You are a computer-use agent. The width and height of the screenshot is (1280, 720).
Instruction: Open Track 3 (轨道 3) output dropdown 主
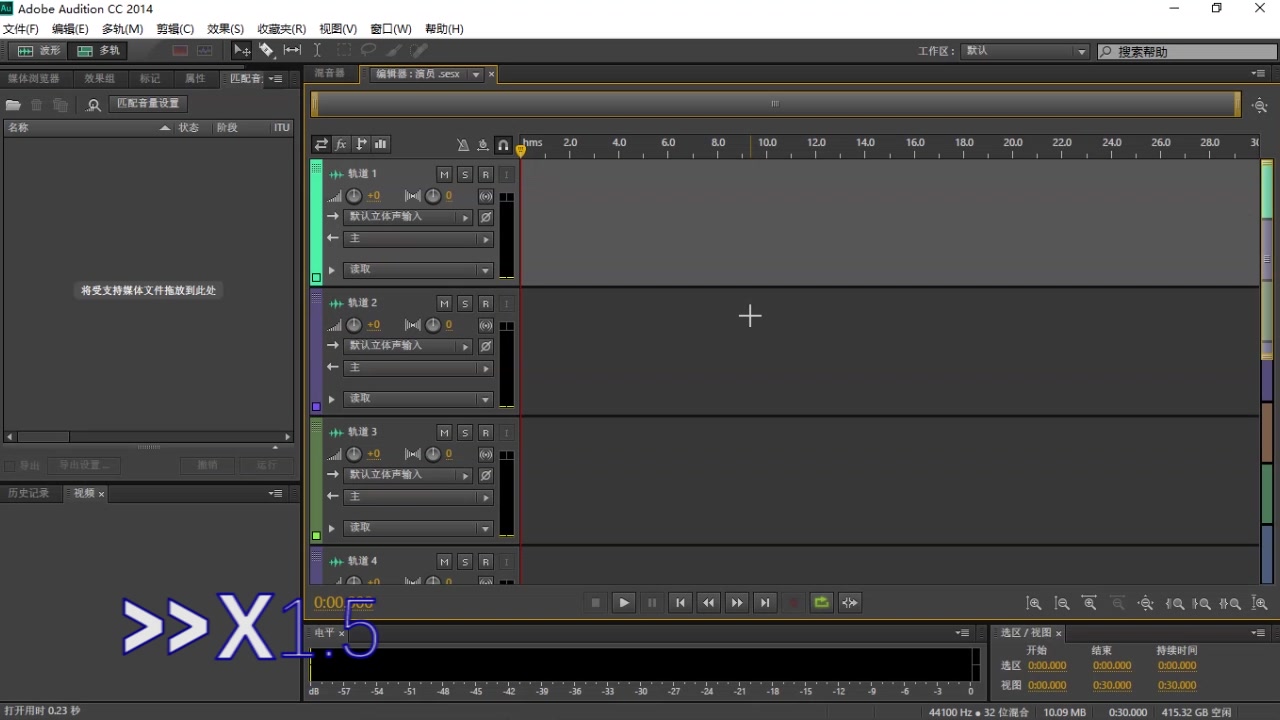(418, 497)
